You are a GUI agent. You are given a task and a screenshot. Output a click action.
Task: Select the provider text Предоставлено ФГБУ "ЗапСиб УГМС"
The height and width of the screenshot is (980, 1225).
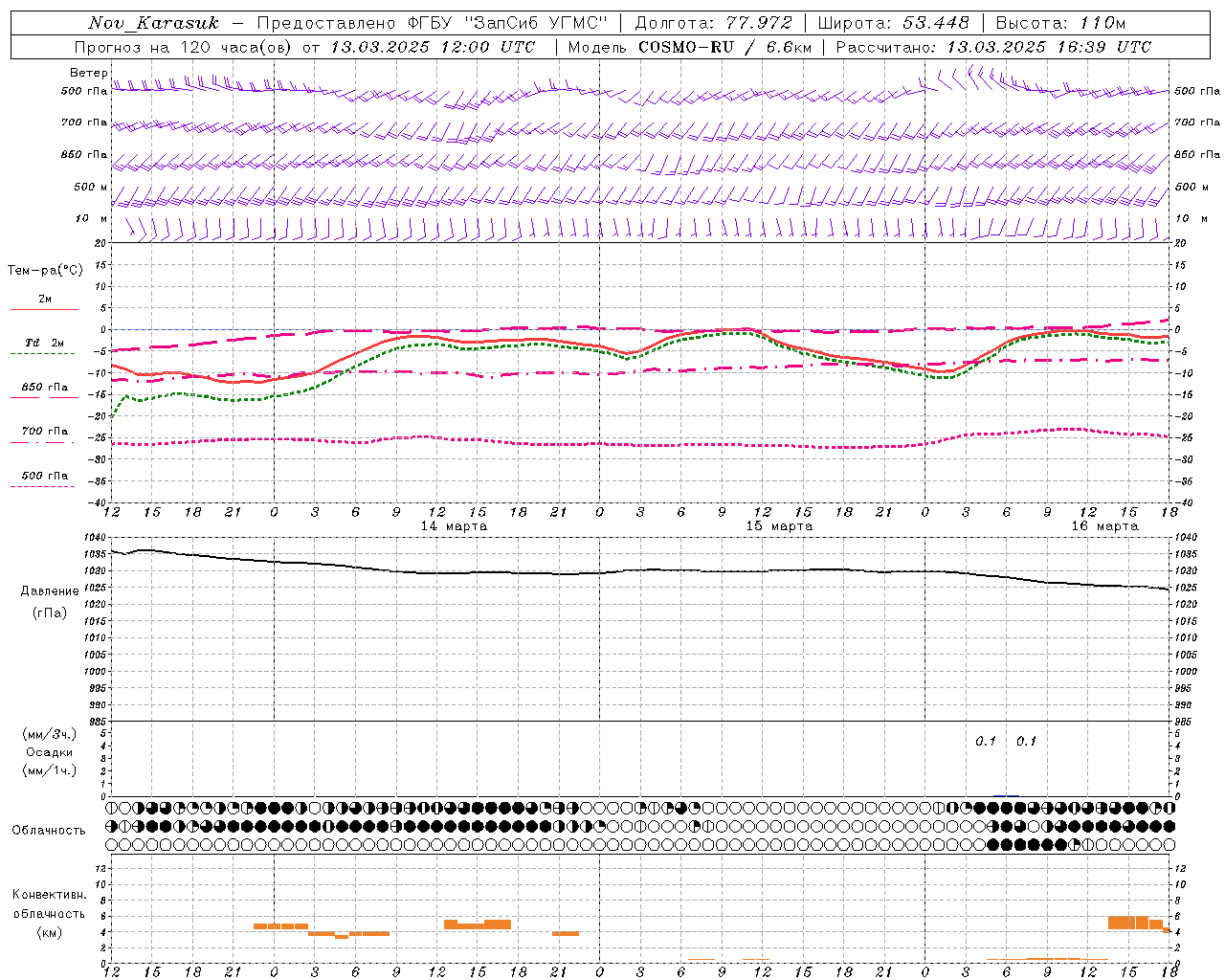pos(433,23)
